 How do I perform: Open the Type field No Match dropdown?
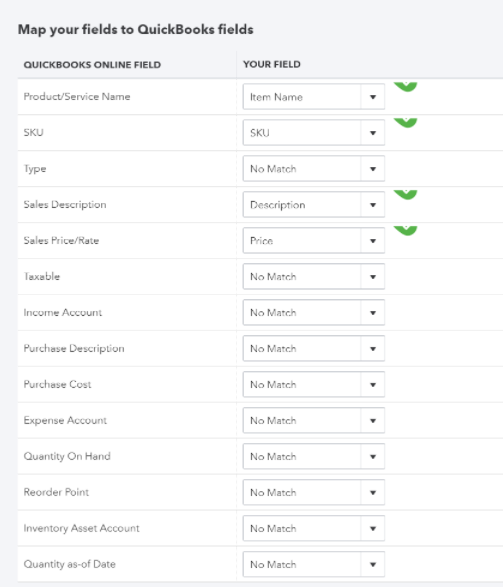pos(314,169)
